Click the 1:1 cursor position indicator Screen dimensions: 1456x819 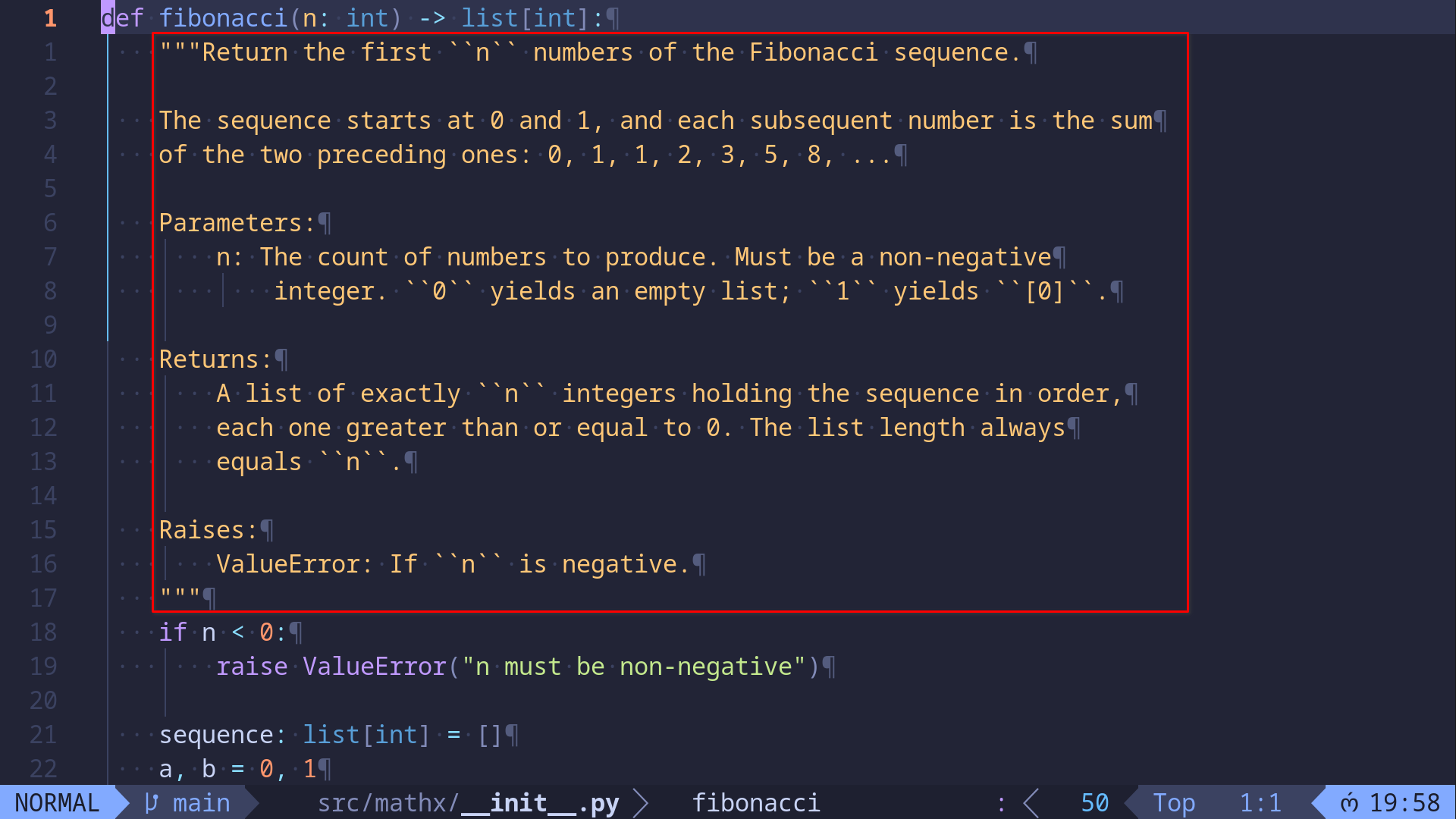point(1260,802)
